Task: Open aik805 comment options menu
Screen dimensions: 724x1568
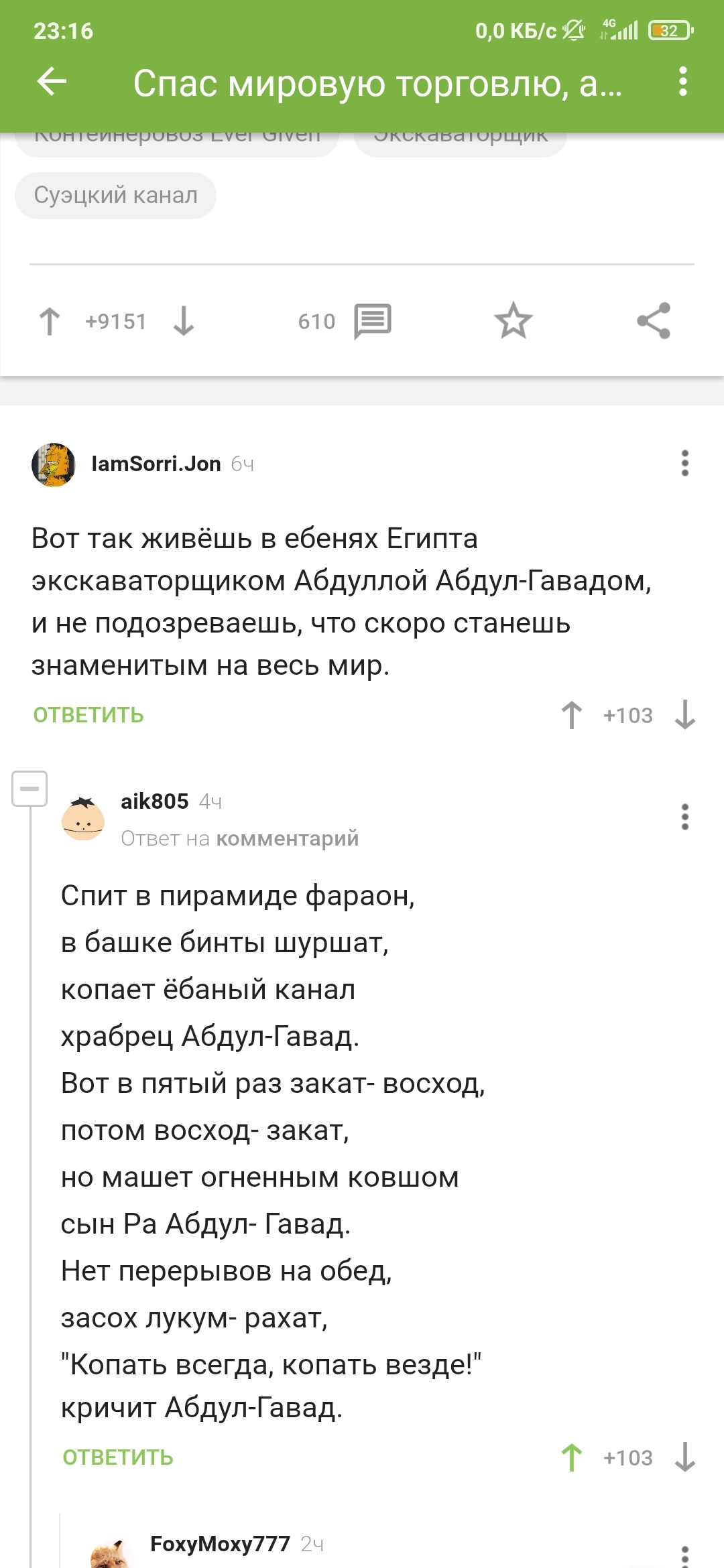Action: 684,817
